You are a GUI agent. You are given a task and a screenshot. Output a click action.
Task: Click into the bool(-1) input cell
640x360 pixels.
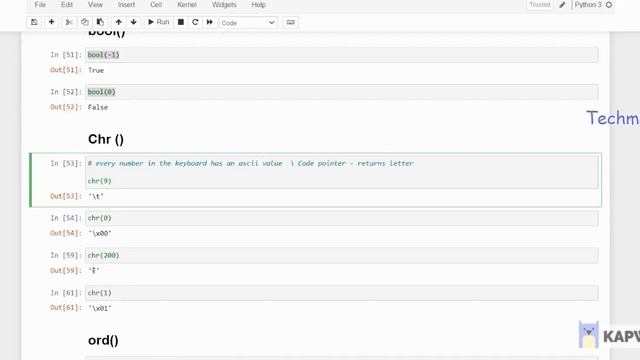click(x=342, y=55)
